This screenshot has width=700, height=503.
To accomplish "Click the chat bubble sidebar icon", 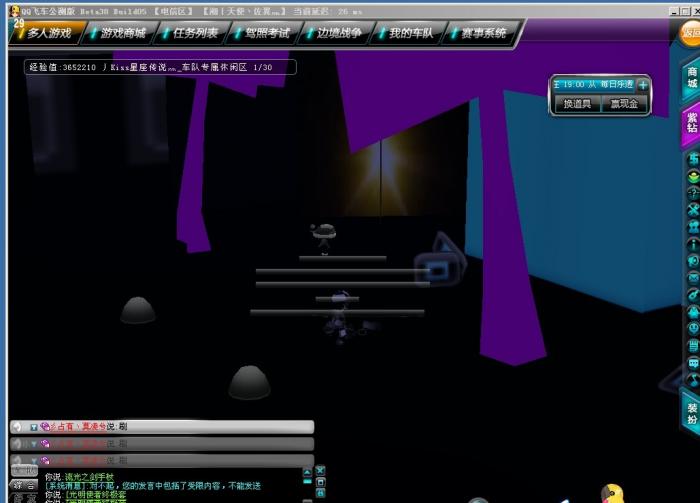I will [x=693, y=363].
